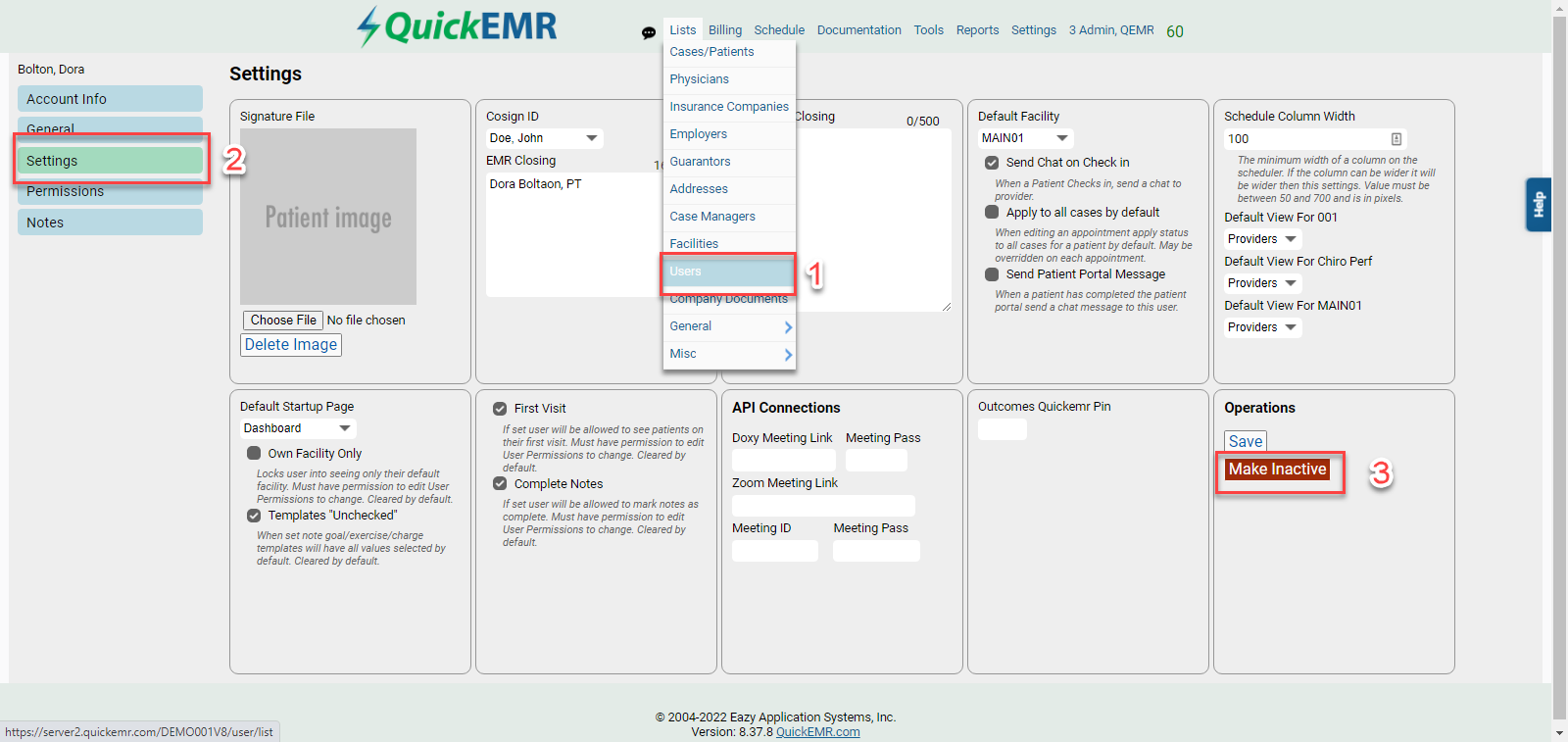The height and width of the screenshot is (742, 1568).
Task: Click the QuickEMR logo
Action: pos(457,26)
